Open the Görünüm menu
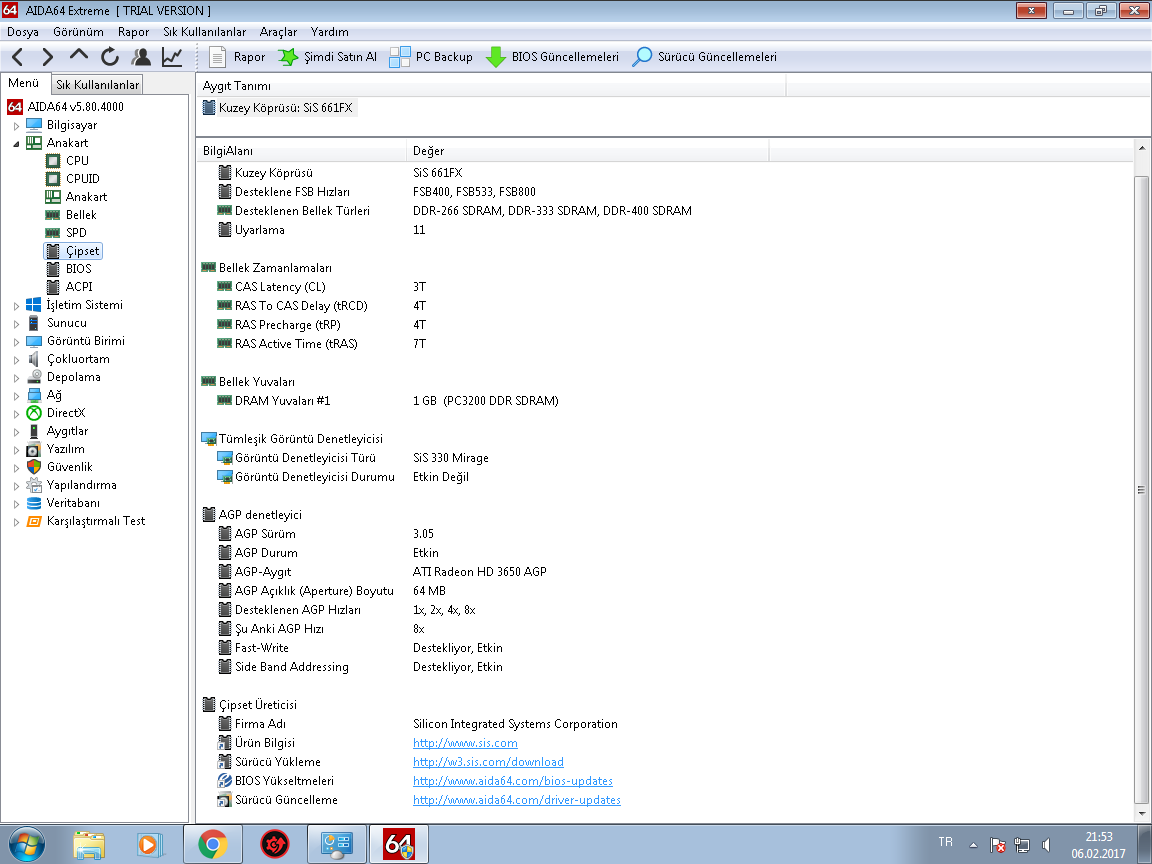This screenshot has height=864, width=1152. 78,32
